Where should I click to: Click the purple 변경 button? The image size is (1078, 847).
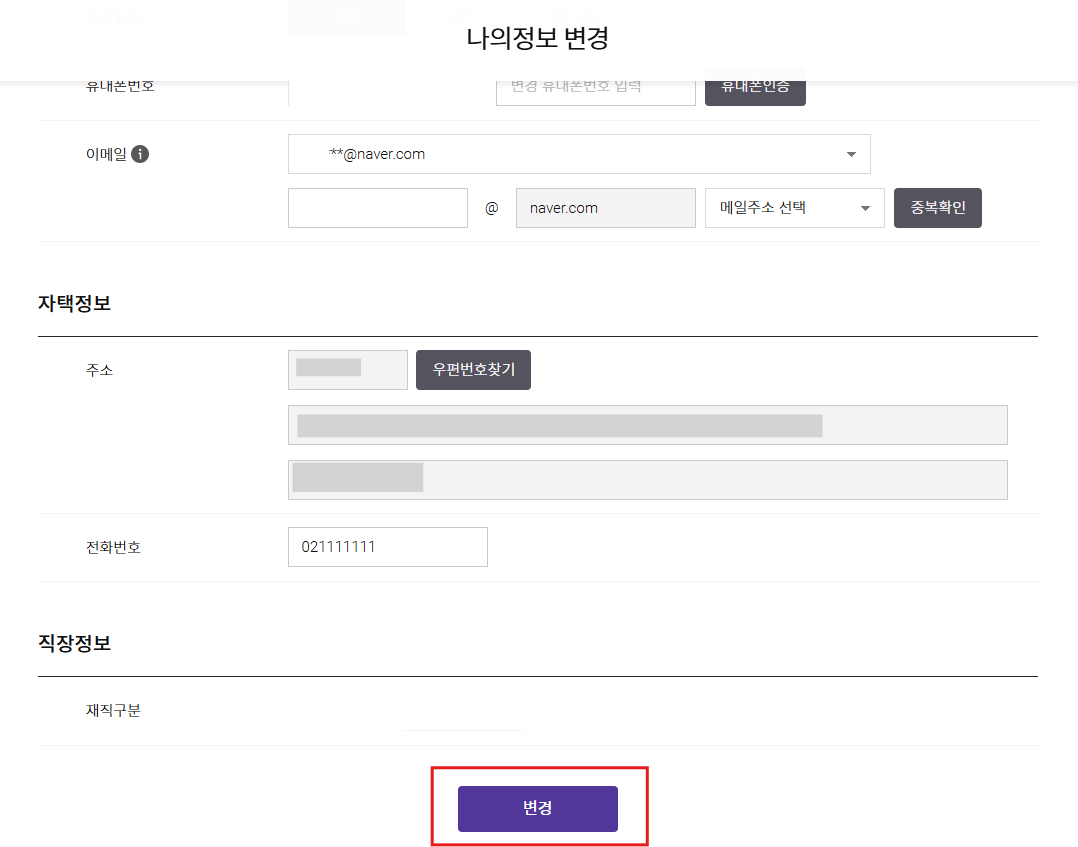538,808
